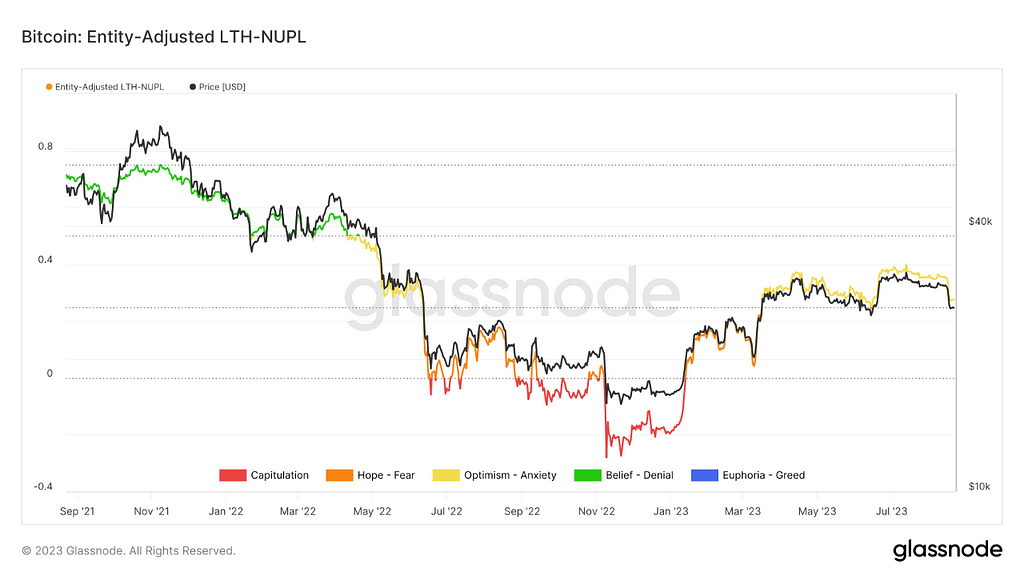Select the green Belief - Denial swatch

pos(587,475)
